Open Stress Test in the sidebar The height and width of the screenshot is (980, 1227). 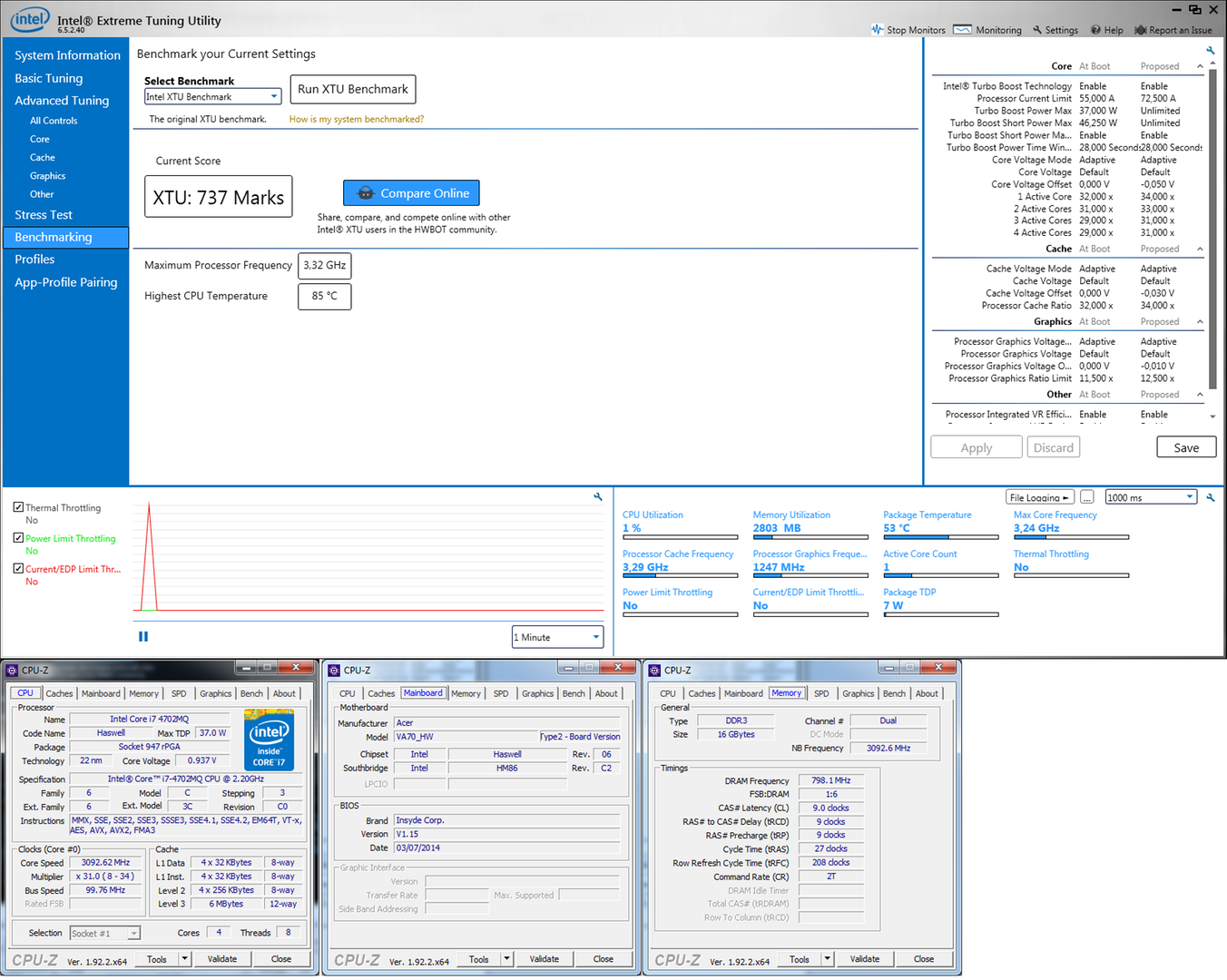click(x=43, y=215)
